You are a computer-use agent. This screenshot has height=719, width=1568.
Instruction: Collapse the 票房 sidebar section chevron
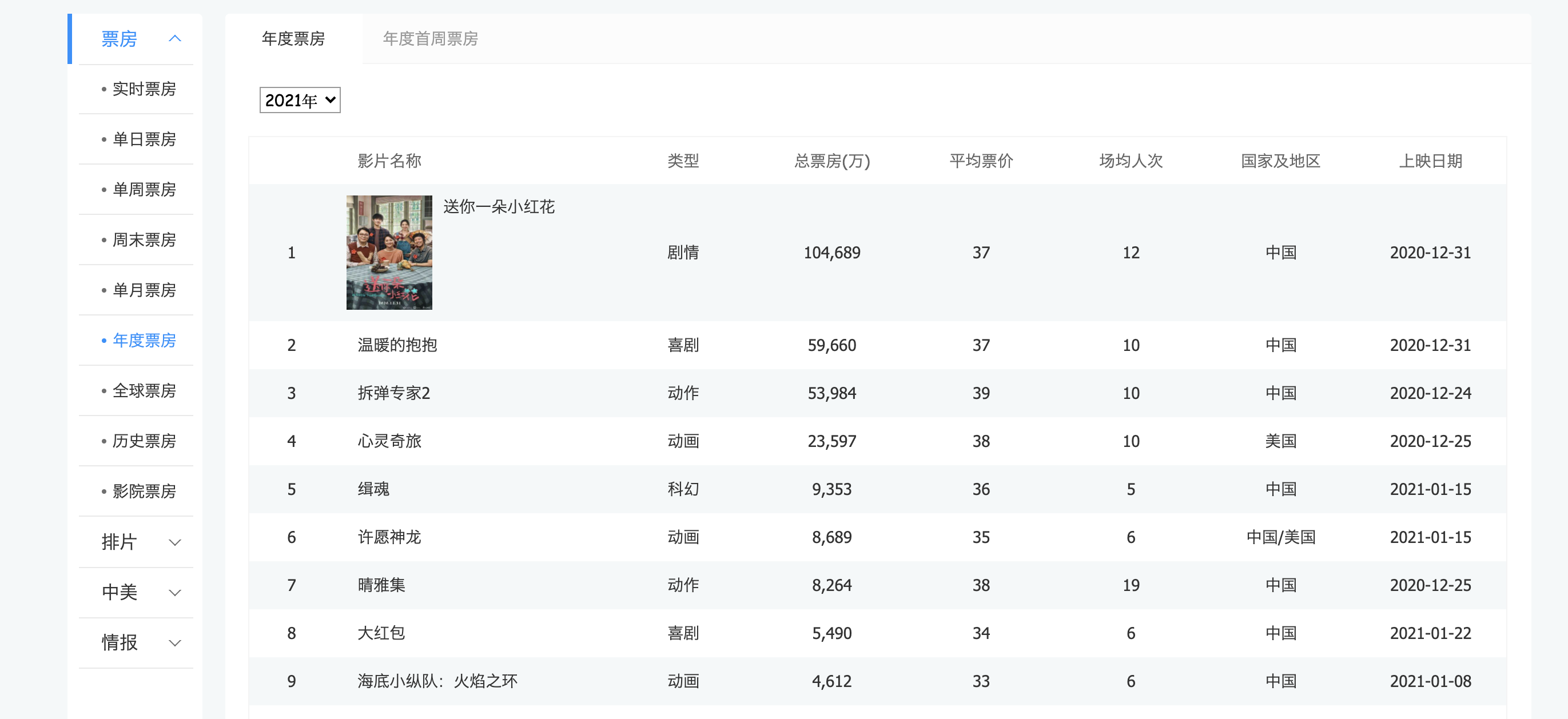(174, 39)
